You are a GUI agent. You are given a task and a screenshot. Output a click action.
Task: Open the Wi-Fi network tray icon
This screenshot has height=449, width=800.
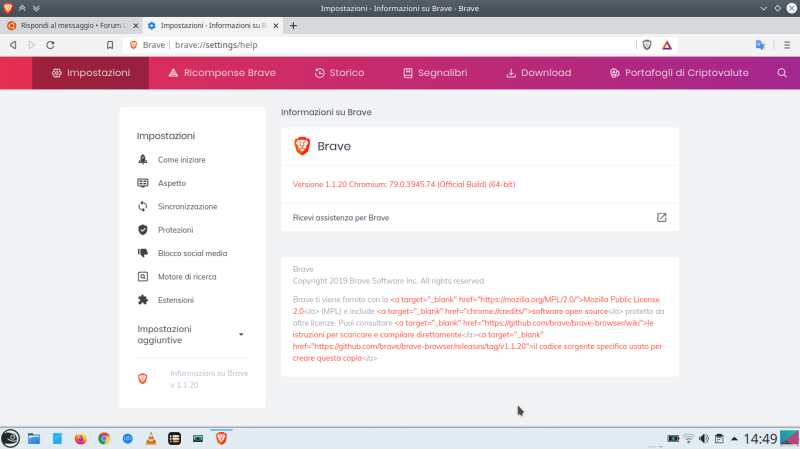tap(688, 439)
